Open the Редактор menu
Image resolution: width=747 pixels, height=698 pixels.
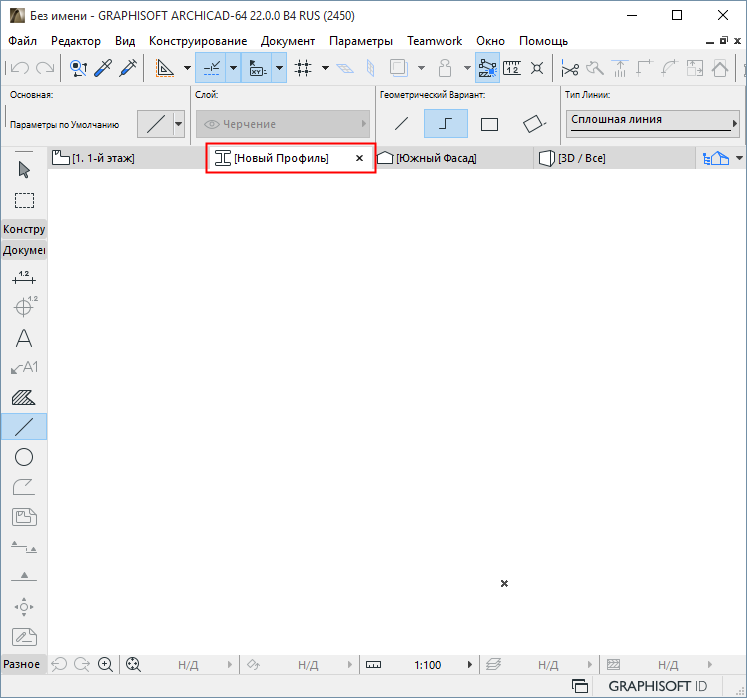pos(76,41)
